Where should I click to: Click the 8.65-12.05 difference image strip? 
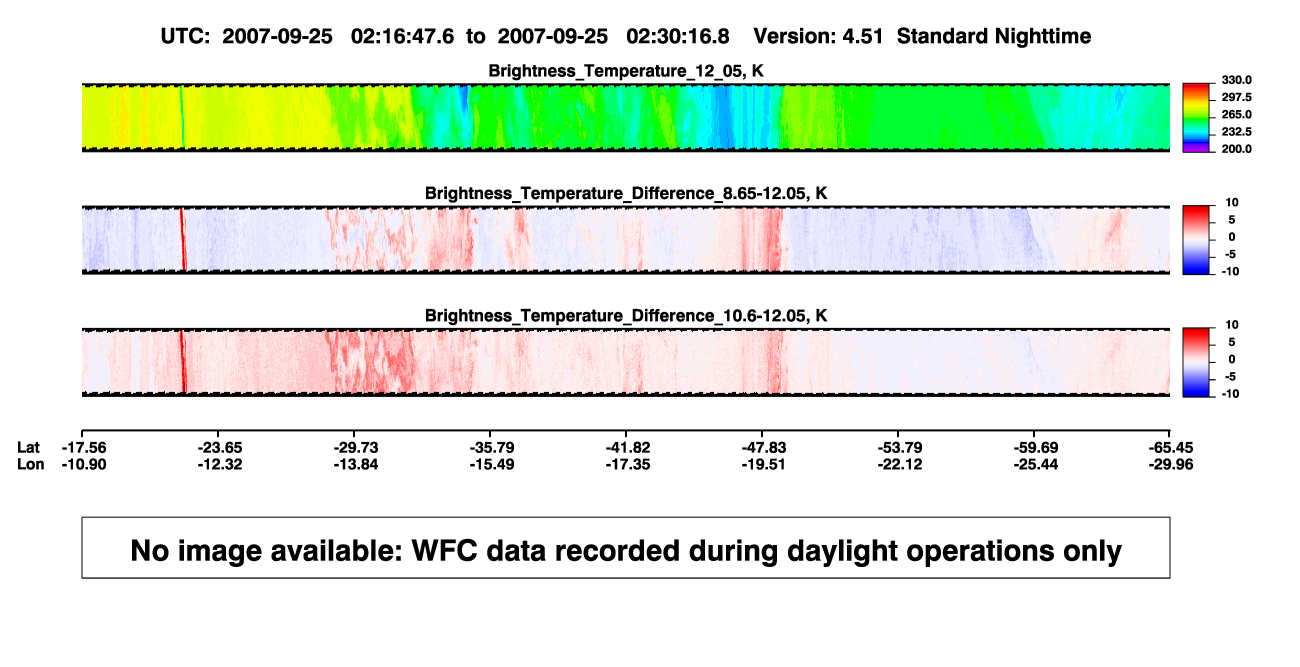pyautogui.click(x=626, y=240)
